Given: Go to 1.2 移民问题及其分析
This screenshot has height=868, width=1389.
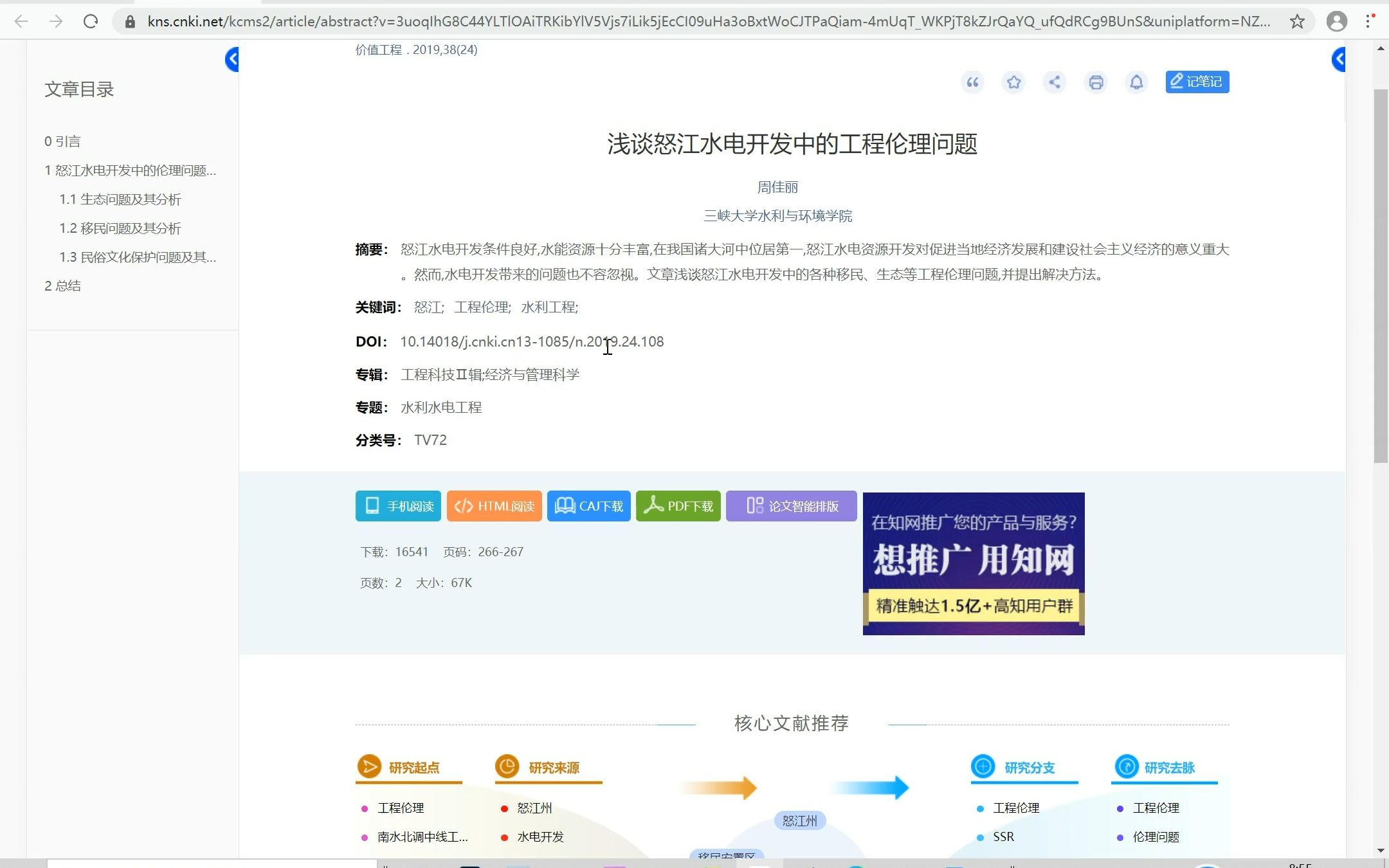Looking at the screenshot, I should pyautogui.click(x=120, y=228).
